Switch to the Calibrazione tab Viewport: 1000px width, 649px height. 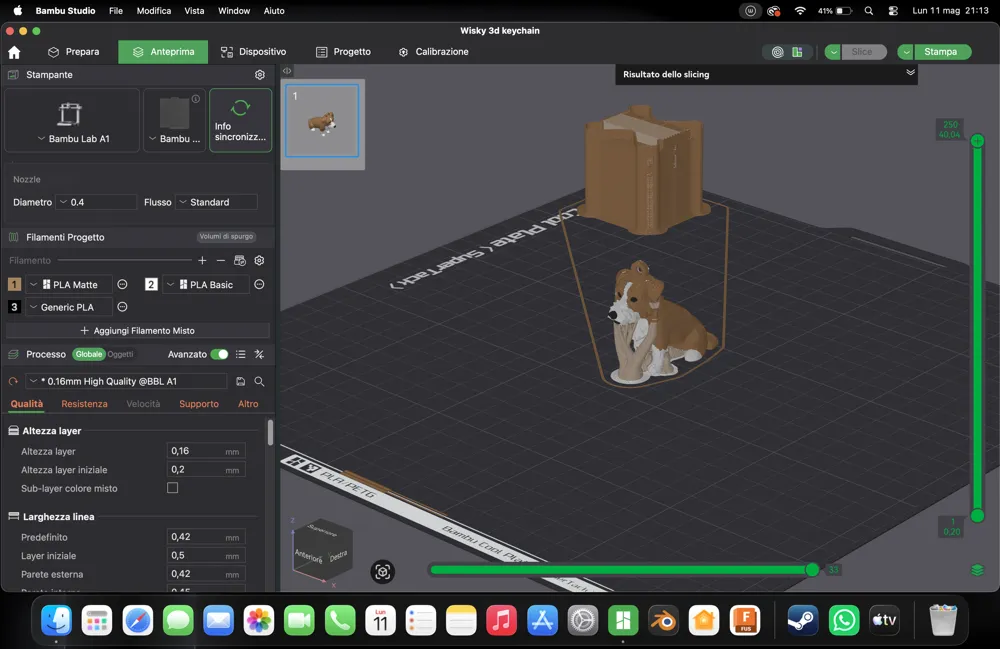[x=434, y=52]
